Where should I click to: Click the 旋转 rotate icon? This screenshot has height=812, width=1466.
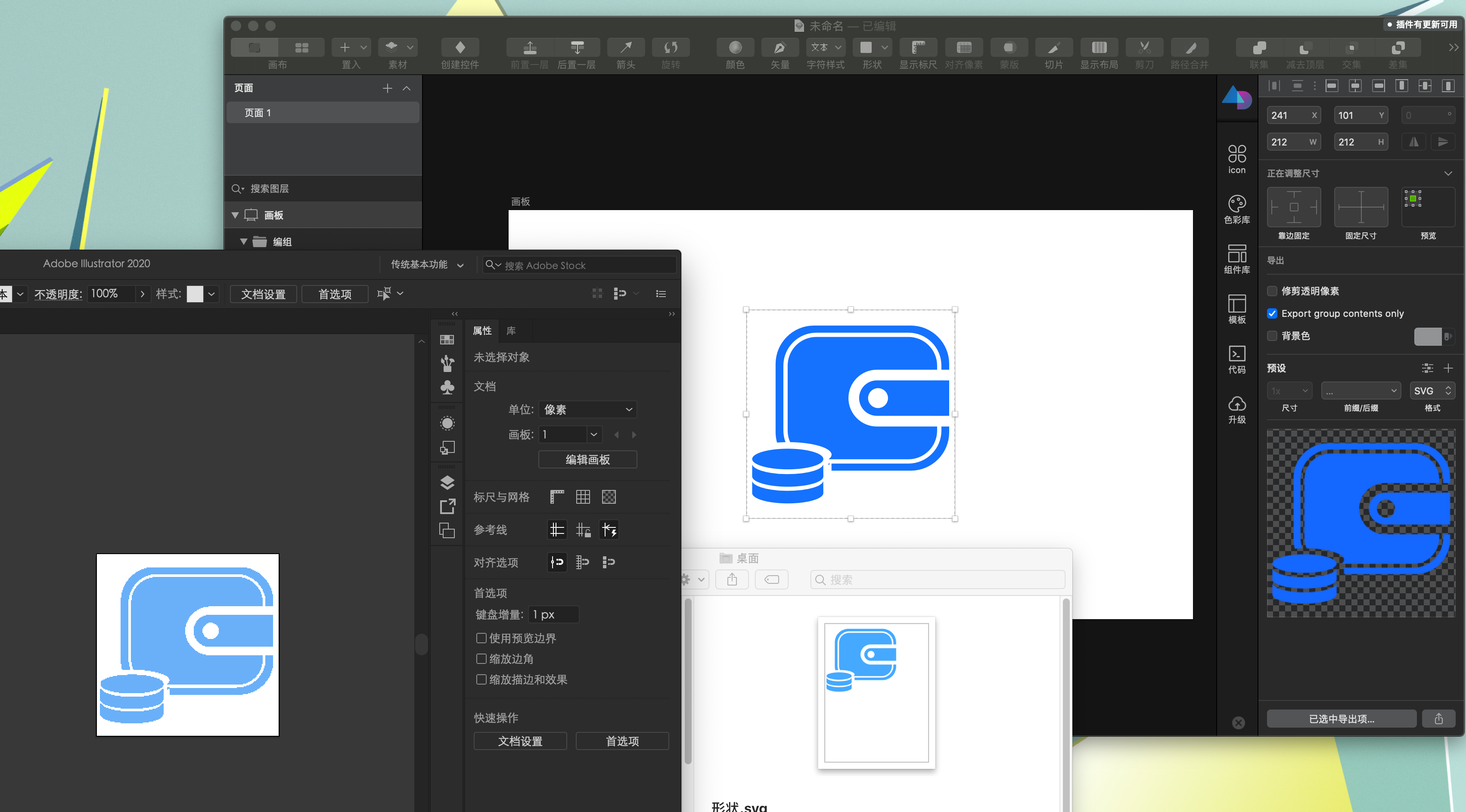click(x=671, y=47)
